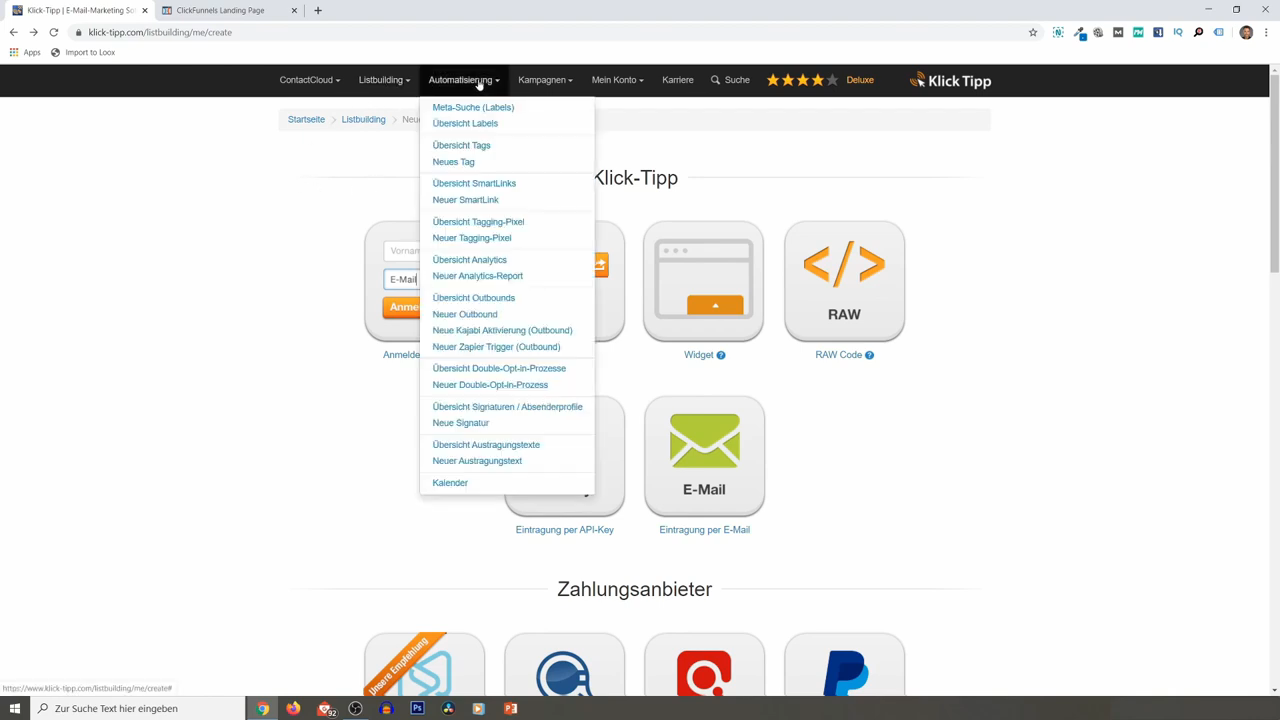
Task: Click help icon next to Widget
Action: click(x=721, y=355)
